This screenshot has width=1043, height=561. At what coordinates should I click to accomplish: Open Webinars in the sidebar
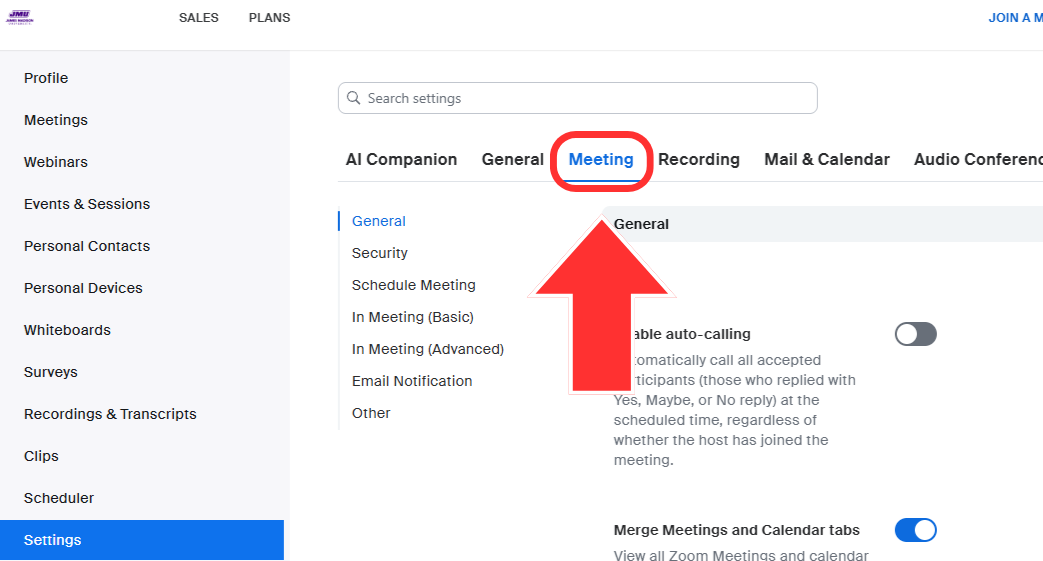click(56, 162)
